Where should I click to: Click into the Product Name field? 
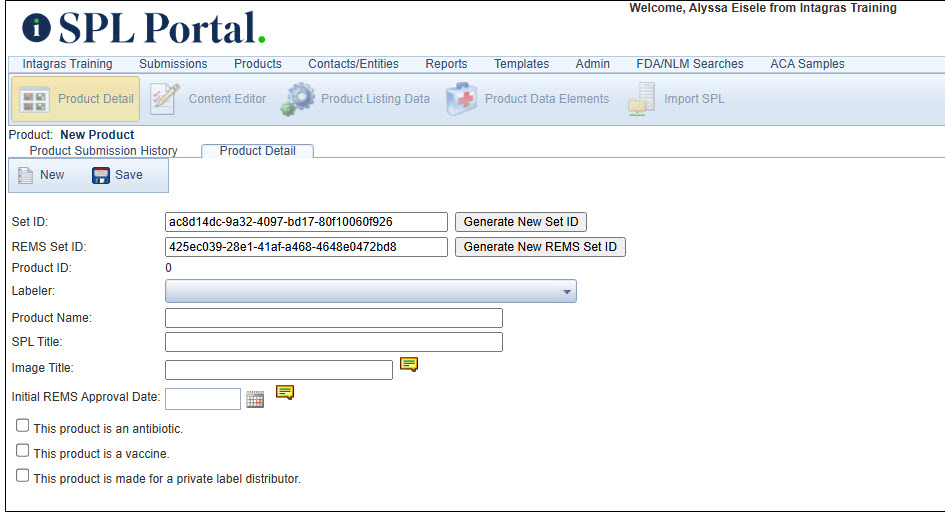[334, 318]
